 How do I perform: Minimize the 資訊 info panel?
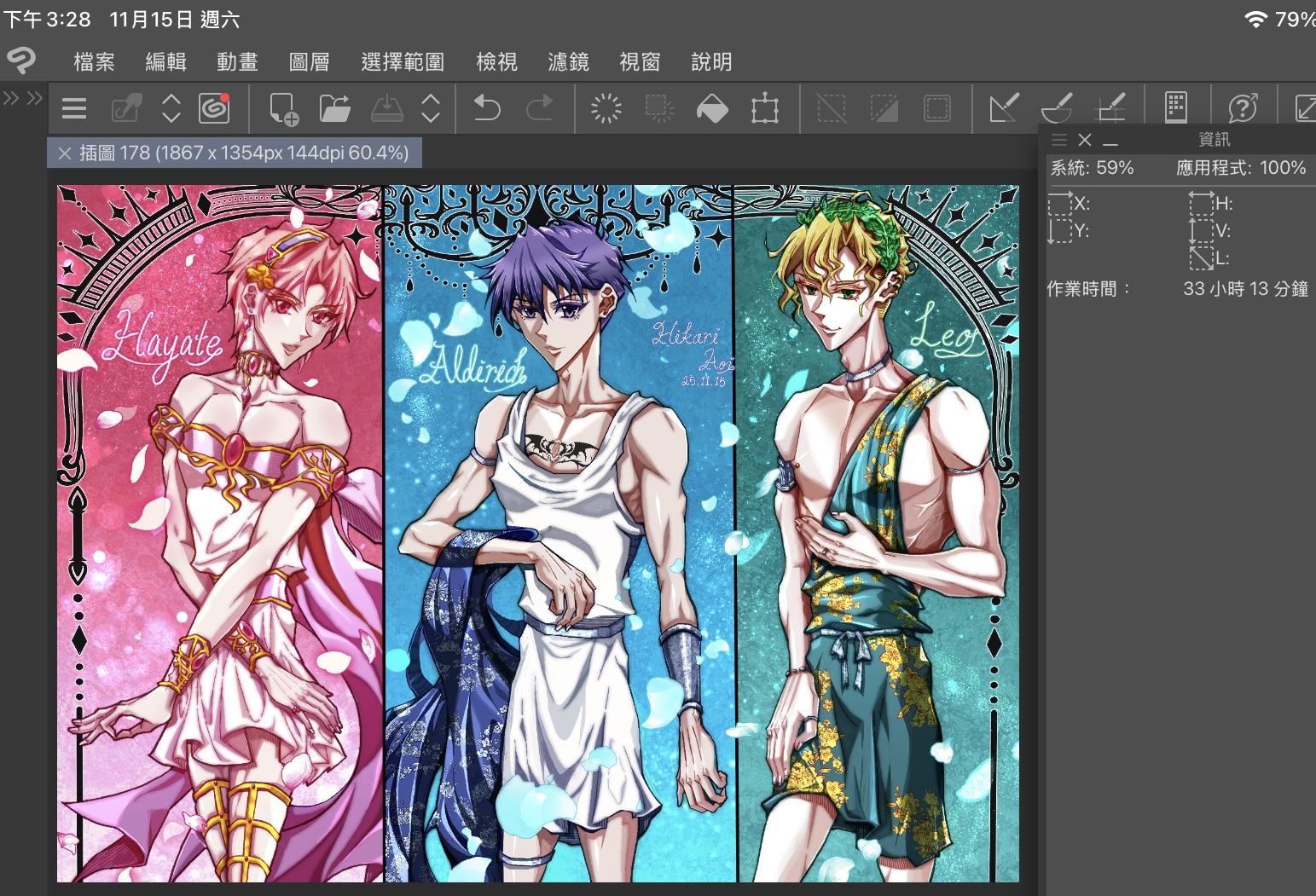[1110, 141]
